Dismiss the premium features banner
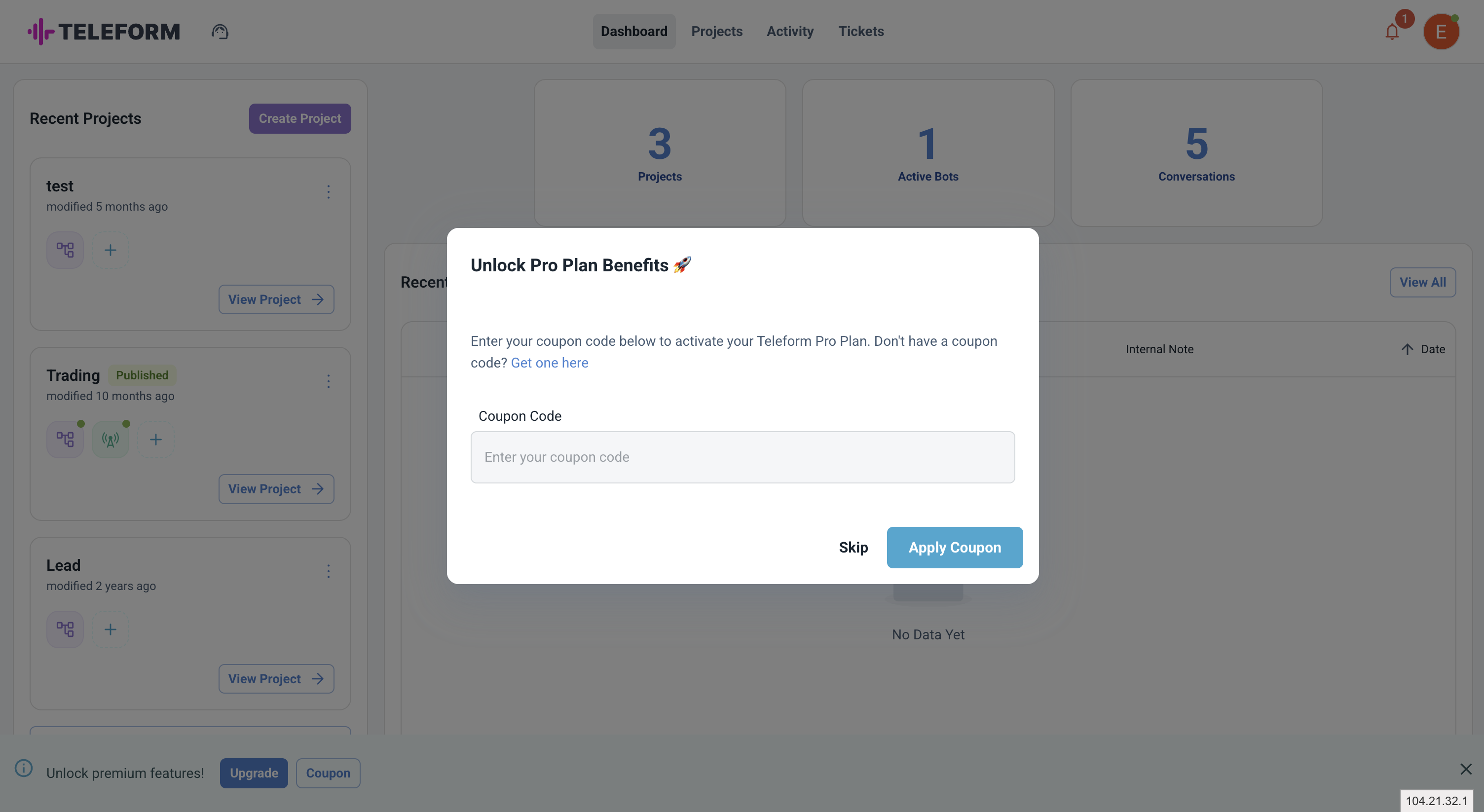 (x=1466, y=769)
